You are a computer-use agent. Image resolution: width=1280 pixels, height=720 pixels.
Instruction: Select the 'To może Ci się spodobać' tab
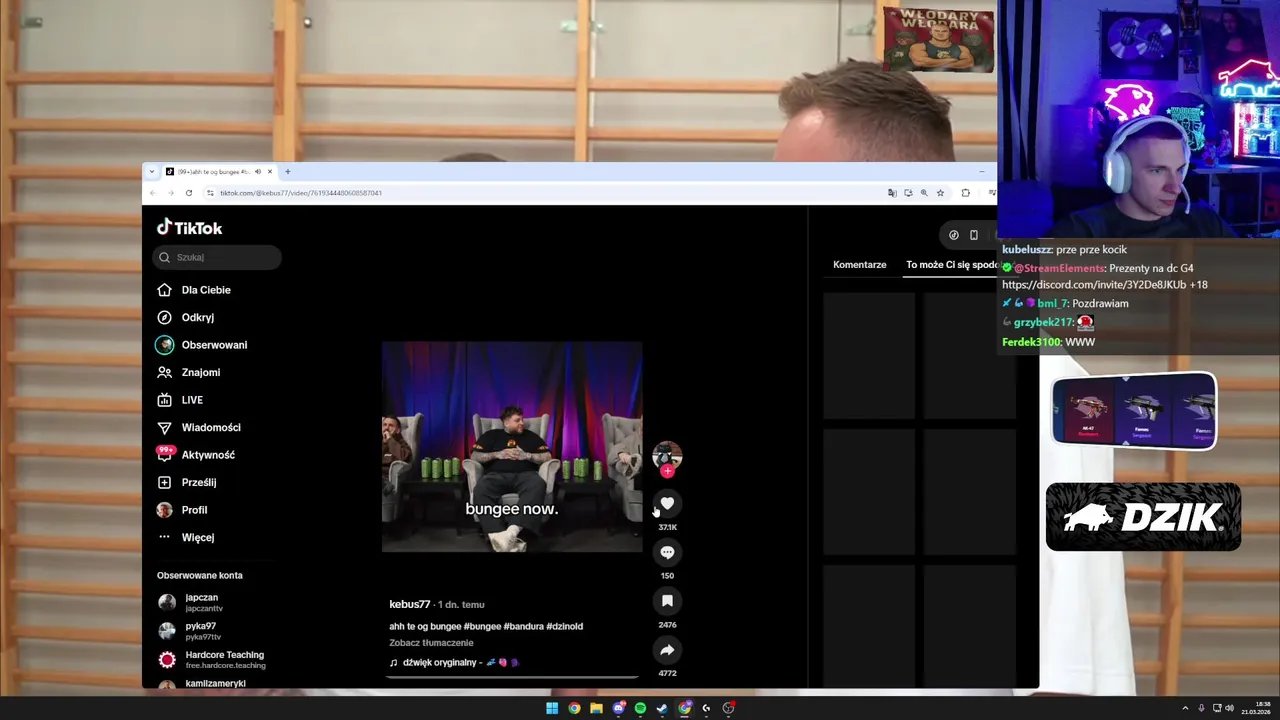click(x=952, y=265)
